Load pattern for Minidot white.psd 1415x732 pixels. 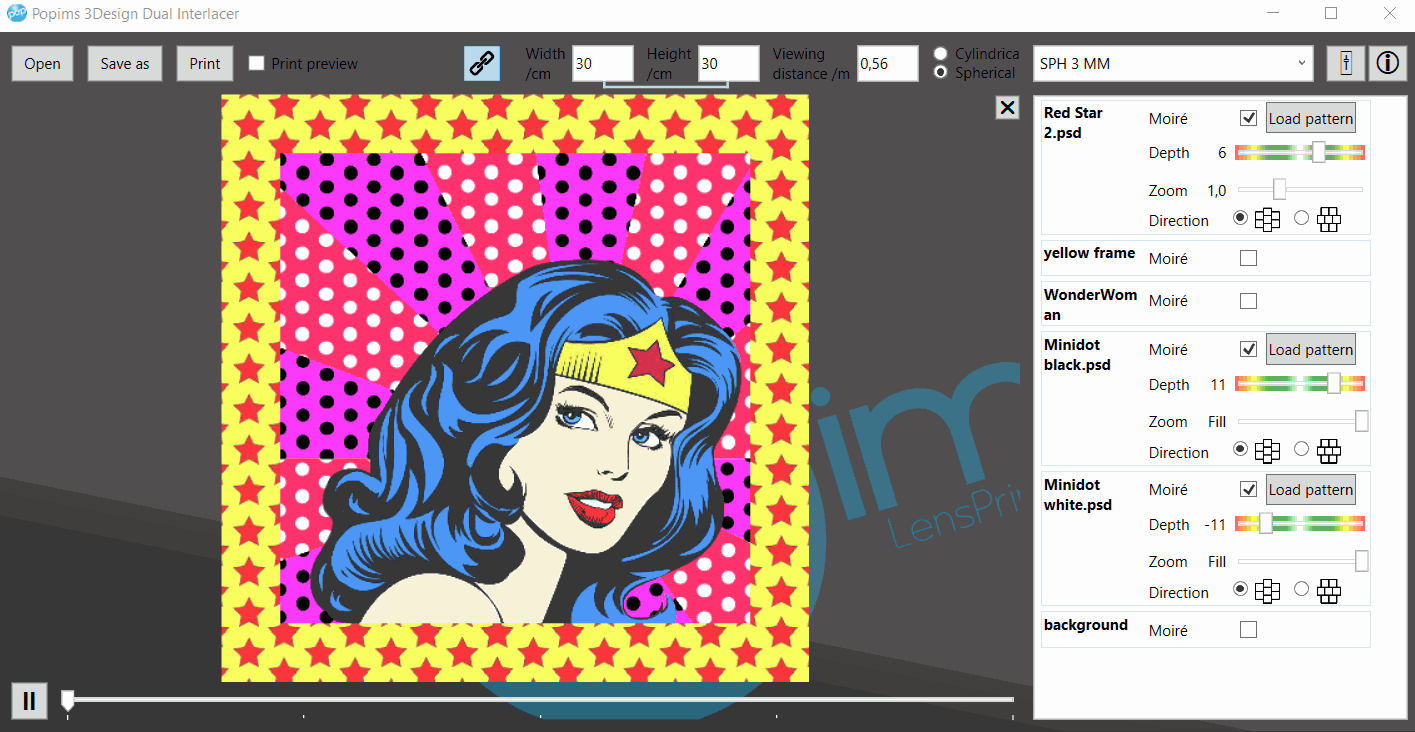(x=1310, y=489)
